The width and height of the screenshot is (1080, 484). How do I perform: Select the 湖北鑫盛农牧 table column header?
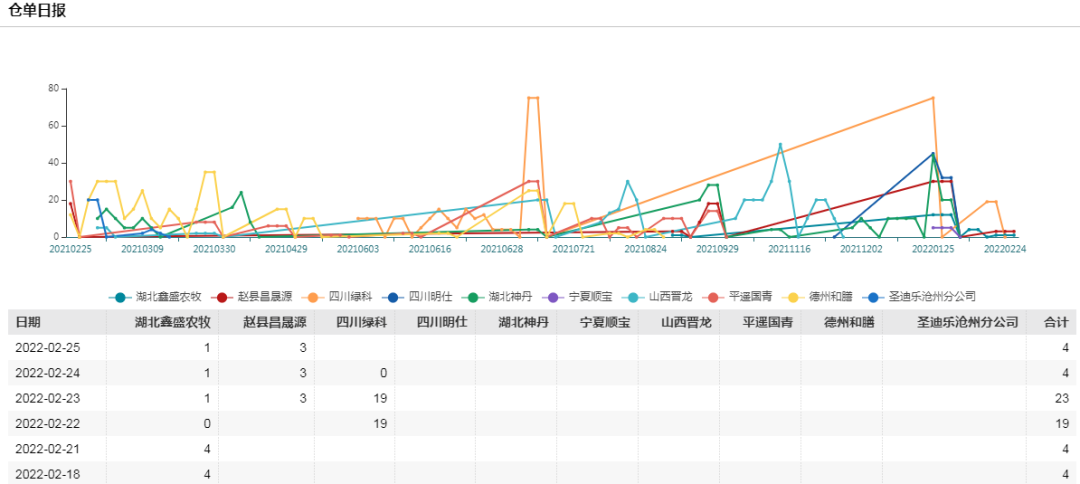(x=173, y=322)
